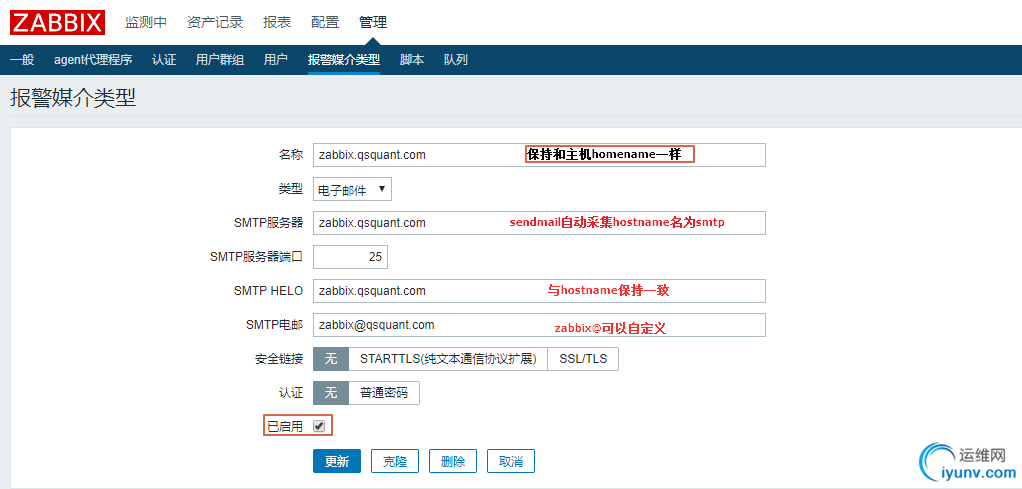Select 无 for 安全链接
The width and height of the screenshot is (1022, 489).
coord(331,359)
